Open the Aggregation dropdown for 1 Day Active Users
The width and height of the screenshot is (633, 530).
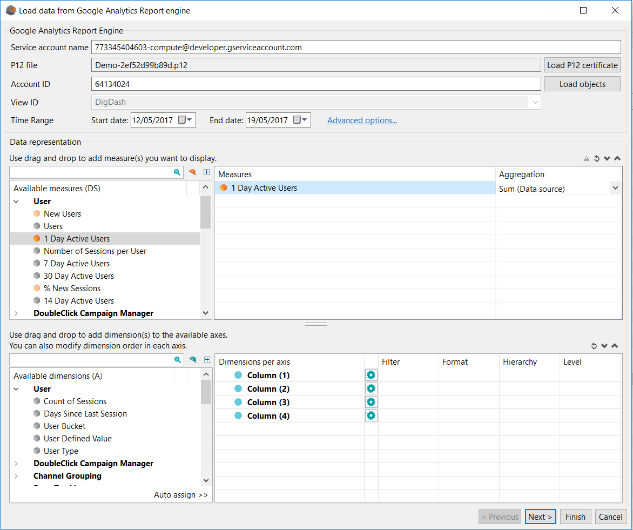(x=615, y=188)
